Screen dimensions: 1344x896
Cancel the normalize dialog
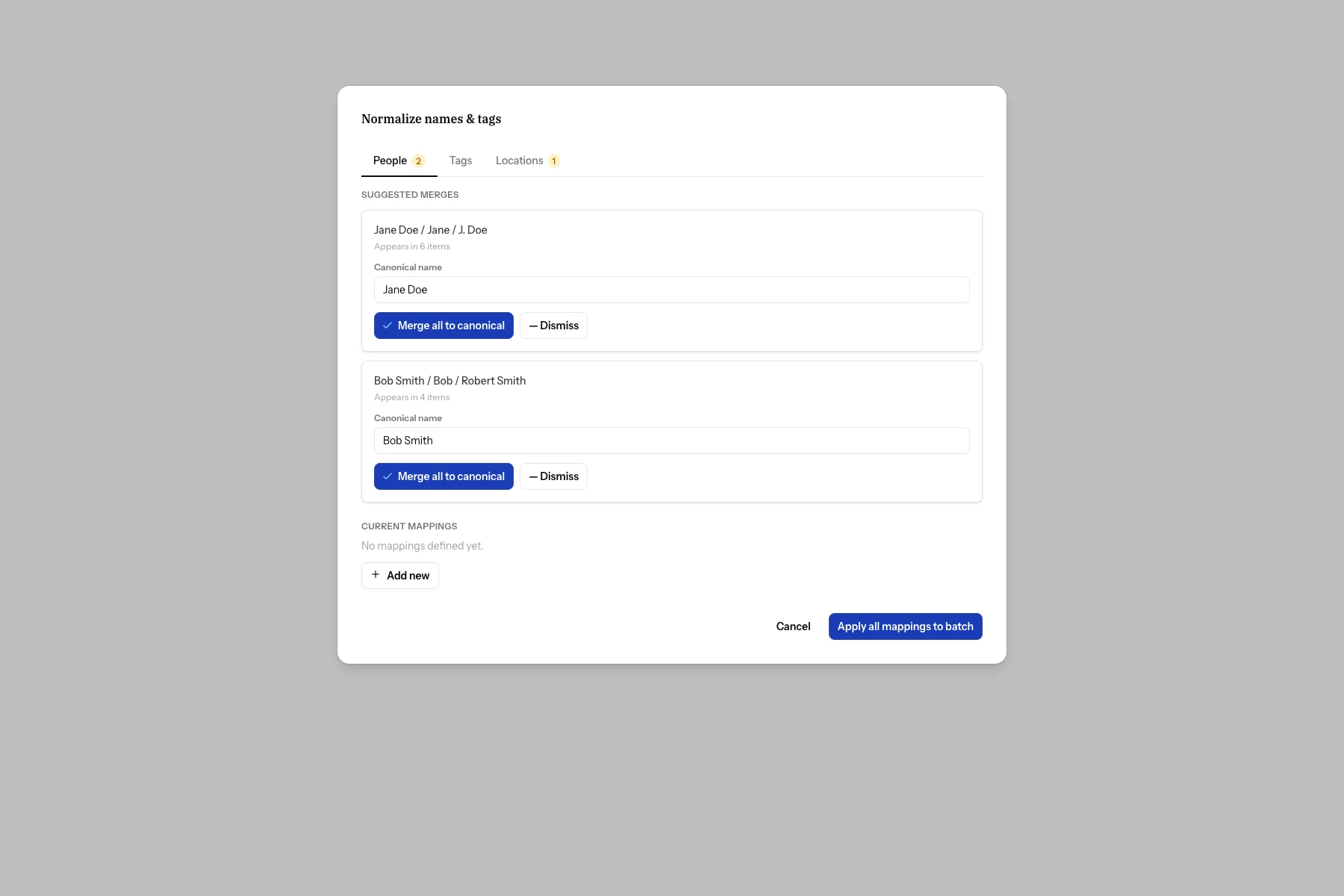(x=793, y=626)
